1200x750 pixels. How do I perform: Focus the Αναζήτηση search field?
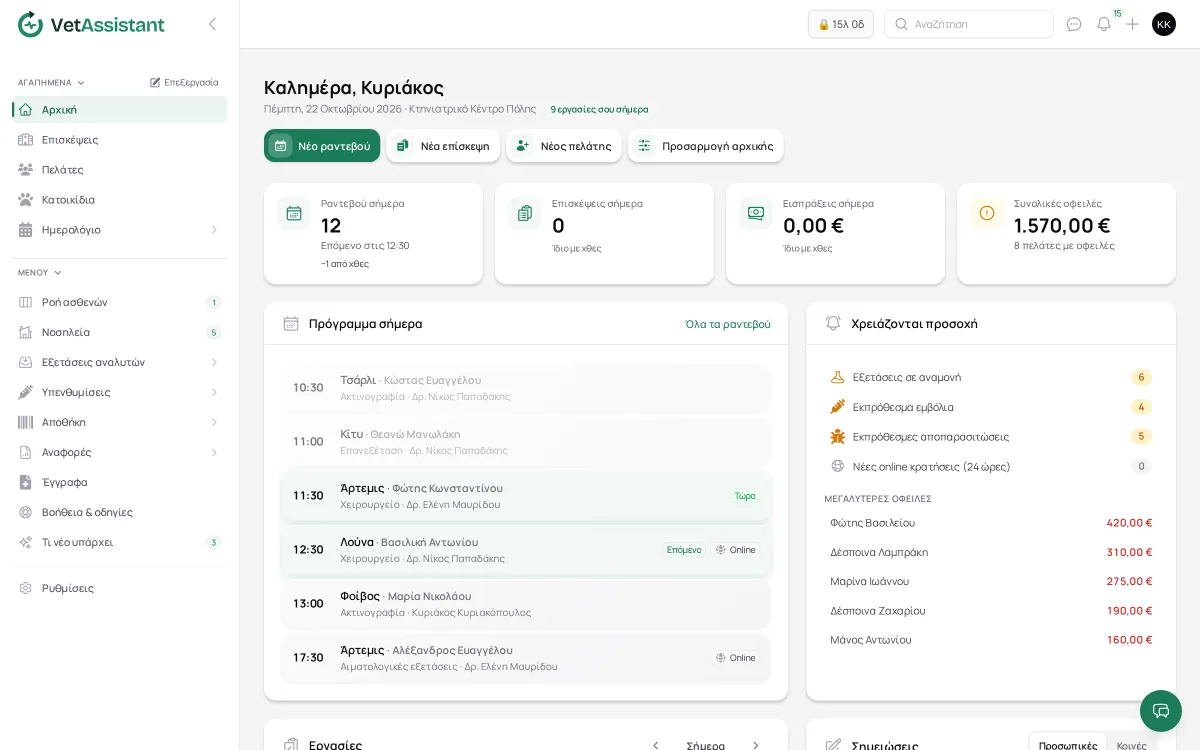[969, 24]
